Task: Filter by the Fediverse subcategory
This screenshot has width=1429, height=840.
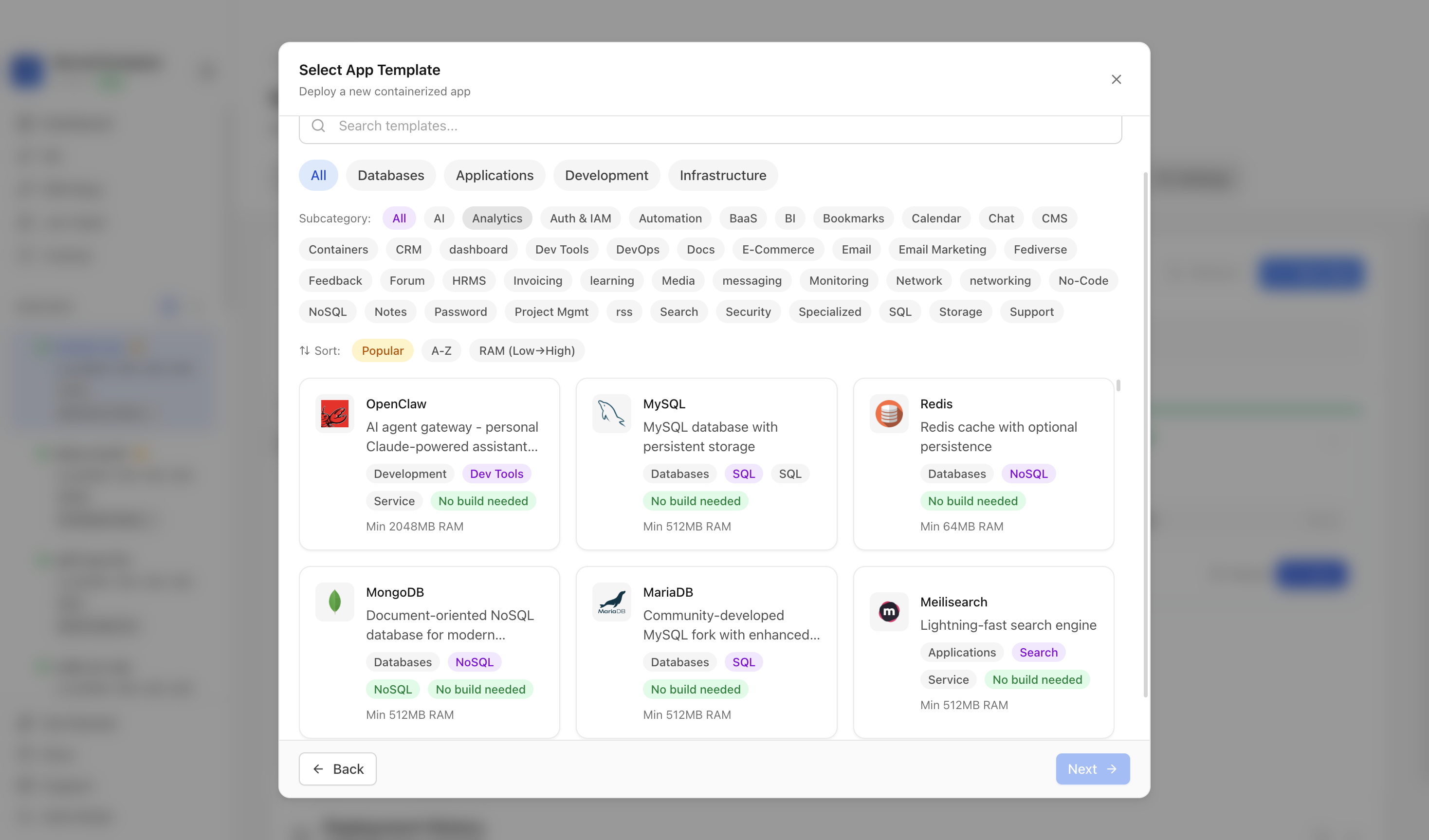Action: point(1040,249)
